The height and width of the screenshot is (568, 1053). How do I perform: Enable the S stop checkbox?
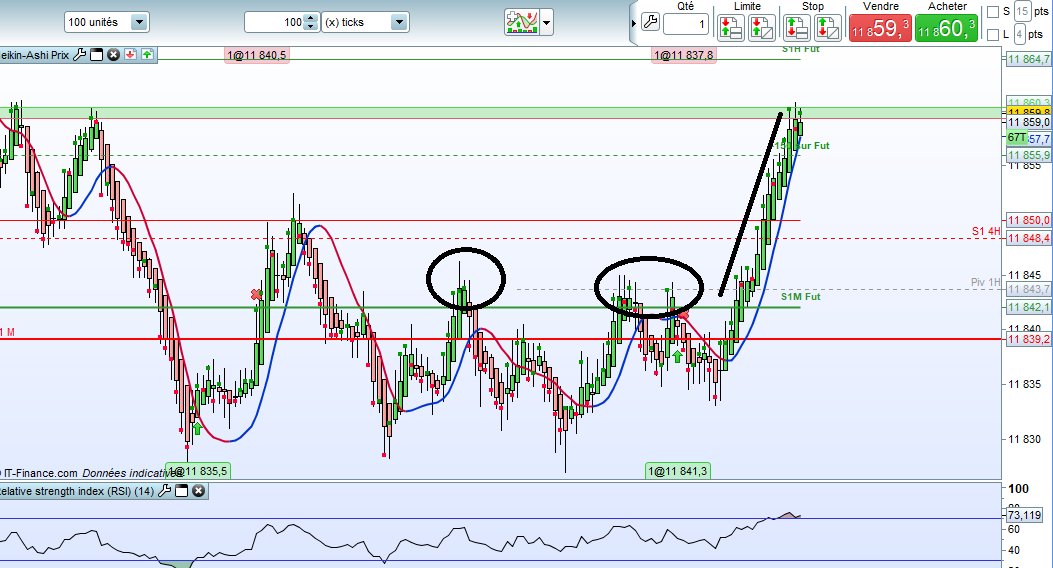pos(993,11)
